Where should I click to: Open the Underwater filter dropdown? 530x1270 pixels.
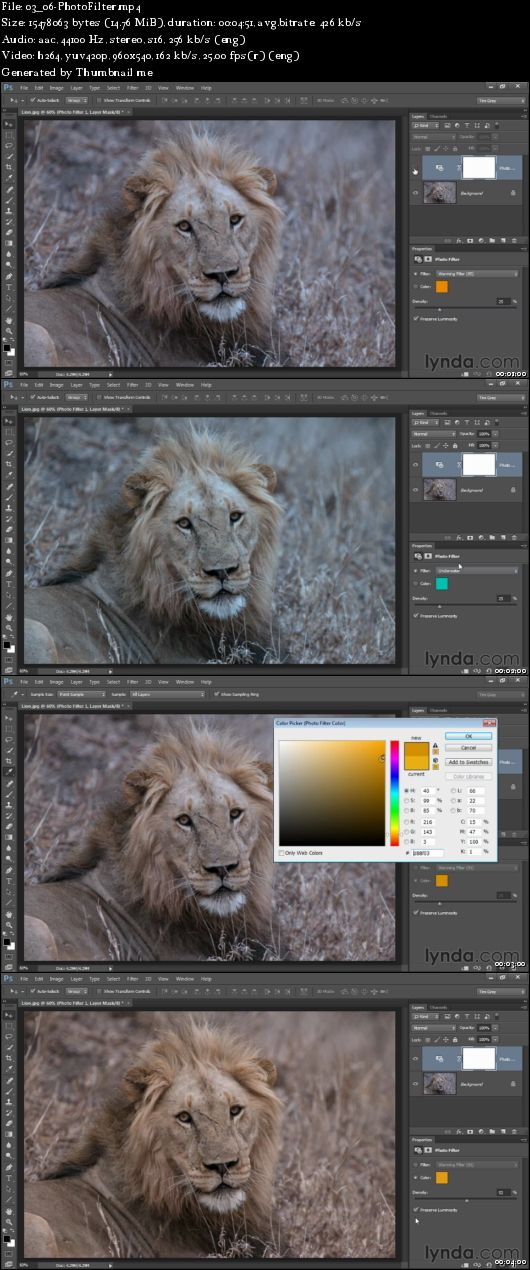477,571
